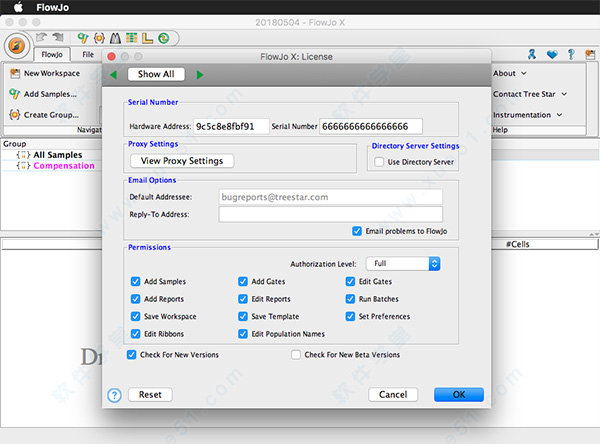The image size is (600, 444).
Task: Click the braces icon next to Compensation
Action: pos(23,166)
